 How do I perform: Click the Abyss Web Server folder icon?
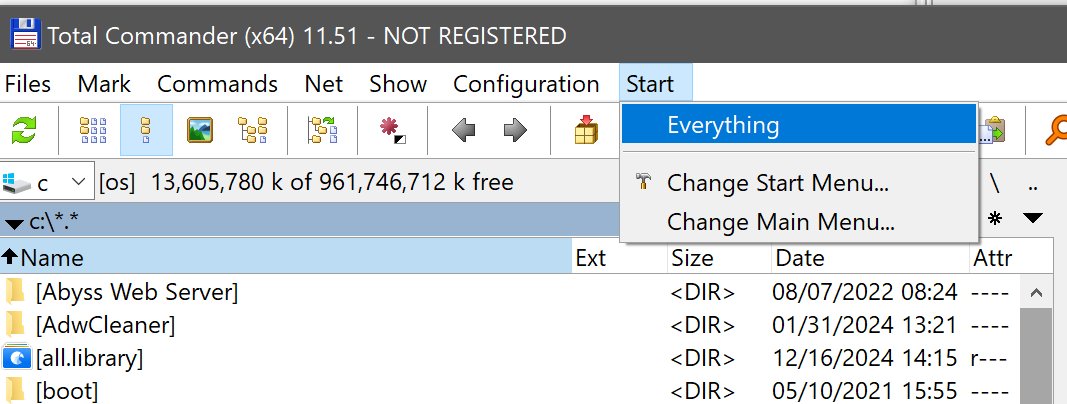click(15, 292)
